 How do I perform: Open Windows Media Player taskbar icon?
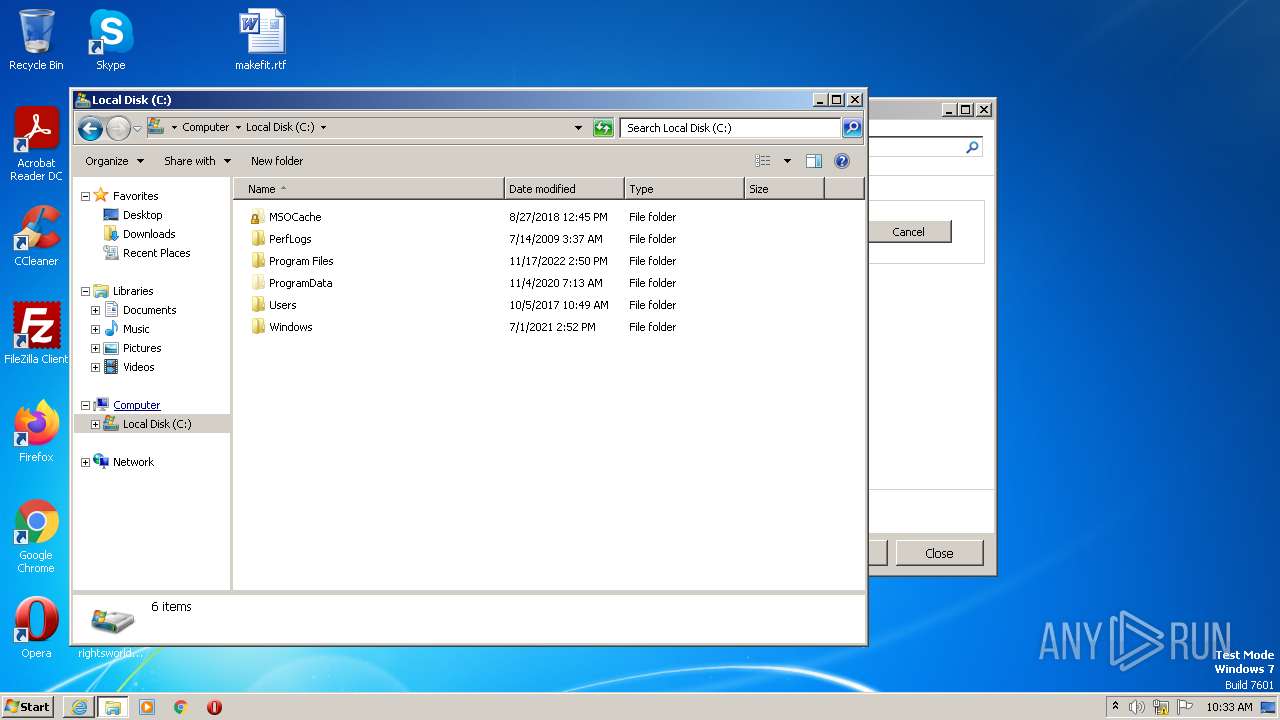pos(147,707)
